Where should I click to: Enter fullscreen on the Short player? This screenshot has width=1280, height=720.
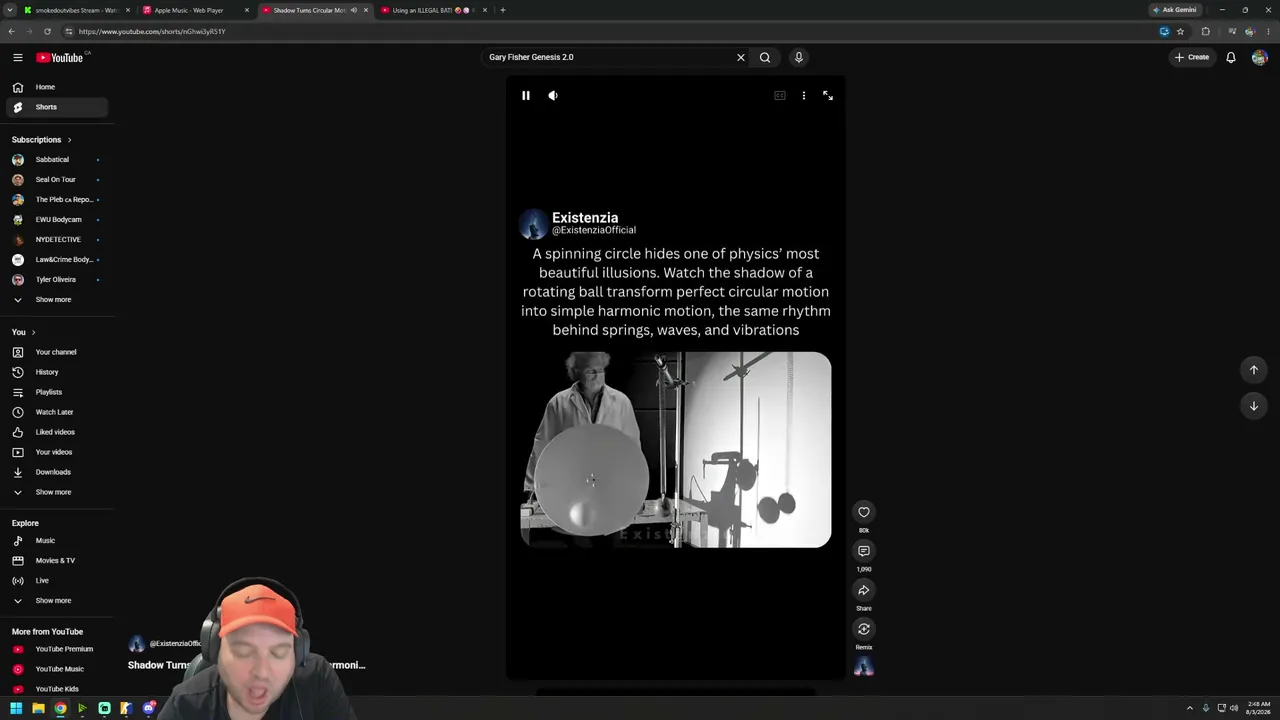tap(828, 96)
